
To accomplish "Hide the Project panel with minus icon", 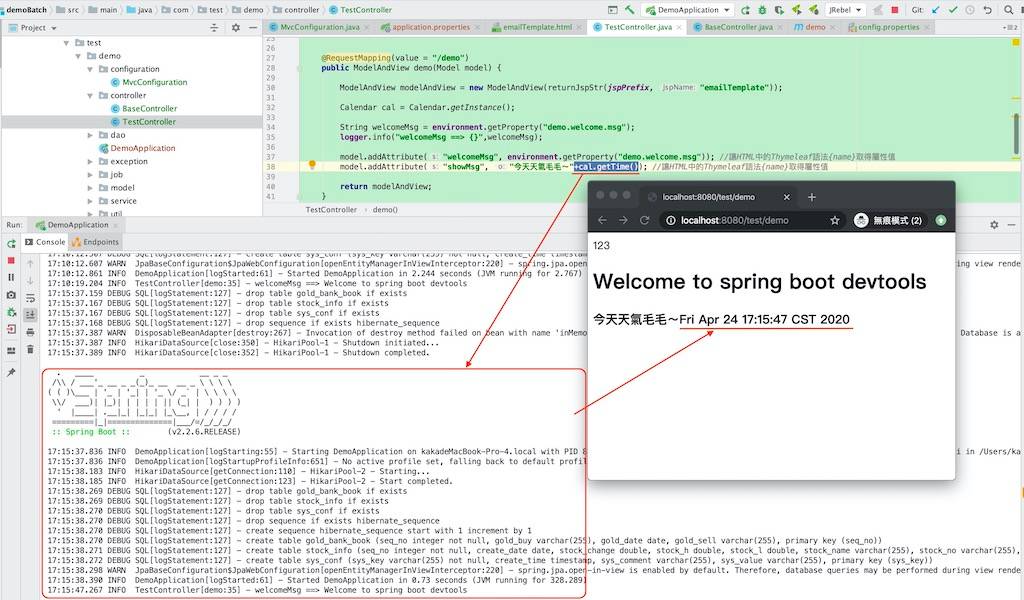I will 253,27.
